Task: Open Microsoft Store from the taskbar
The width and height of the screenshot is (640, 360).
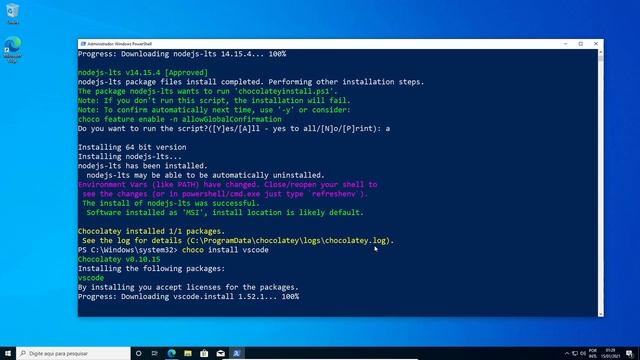Action: point(204,353)
